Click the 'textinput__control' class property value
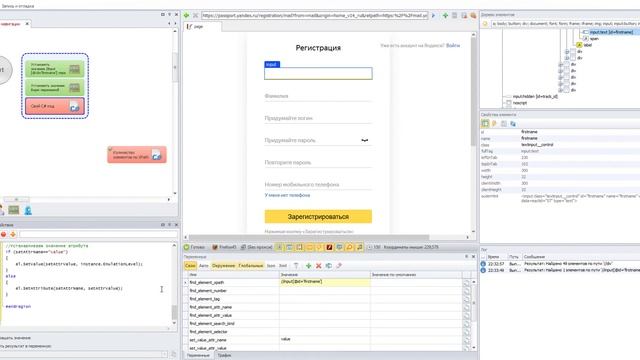 pyautogui.click(x=537, y=144)
